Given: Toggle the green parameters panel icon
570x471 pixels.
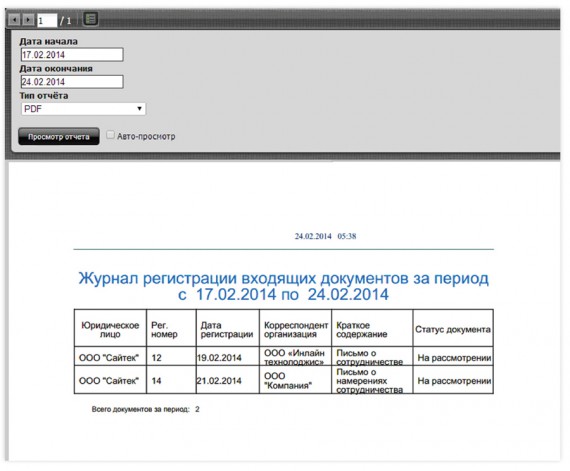Looking at the screenshot, I should [91, 19].
